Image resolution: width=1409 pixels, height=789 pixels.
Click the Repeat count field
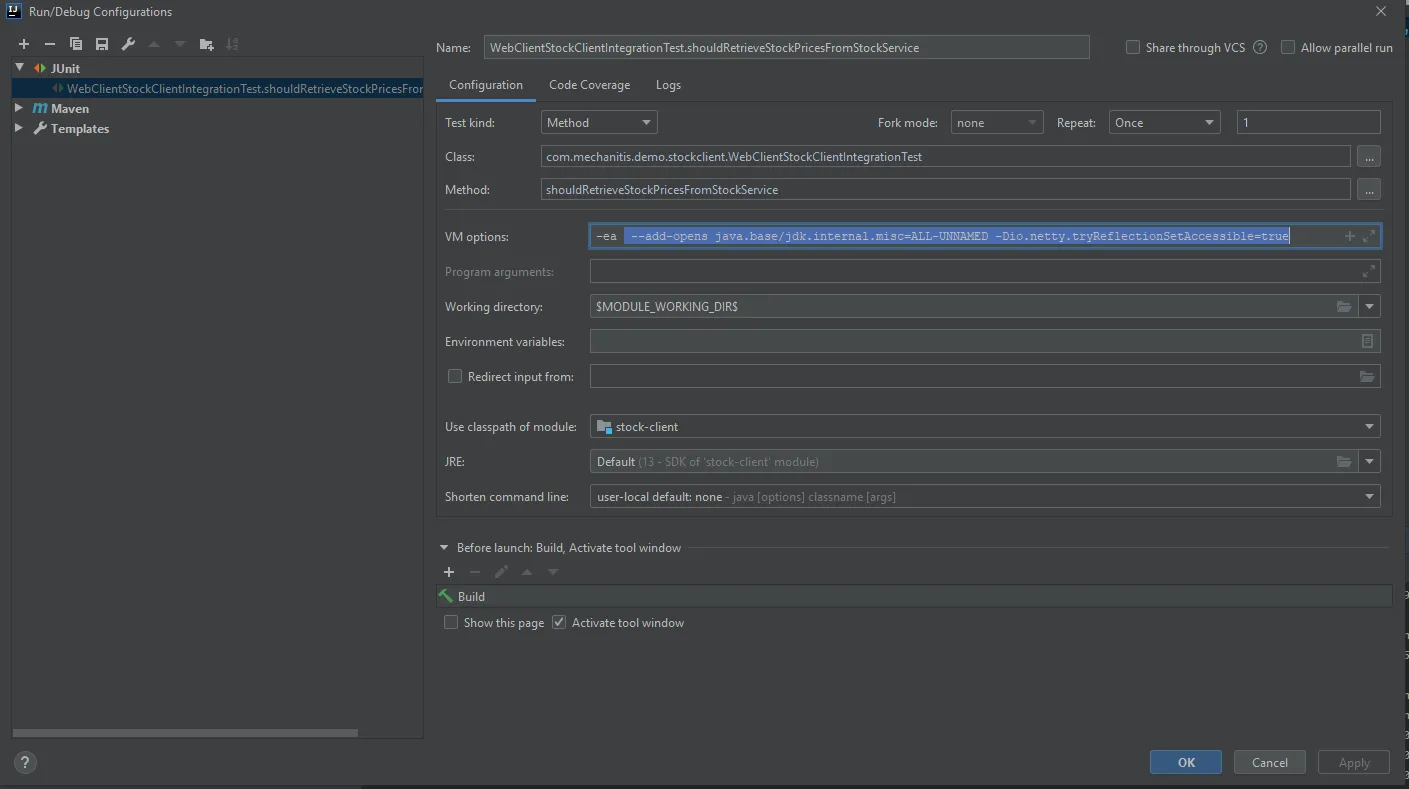click(x=1308, y=123)
